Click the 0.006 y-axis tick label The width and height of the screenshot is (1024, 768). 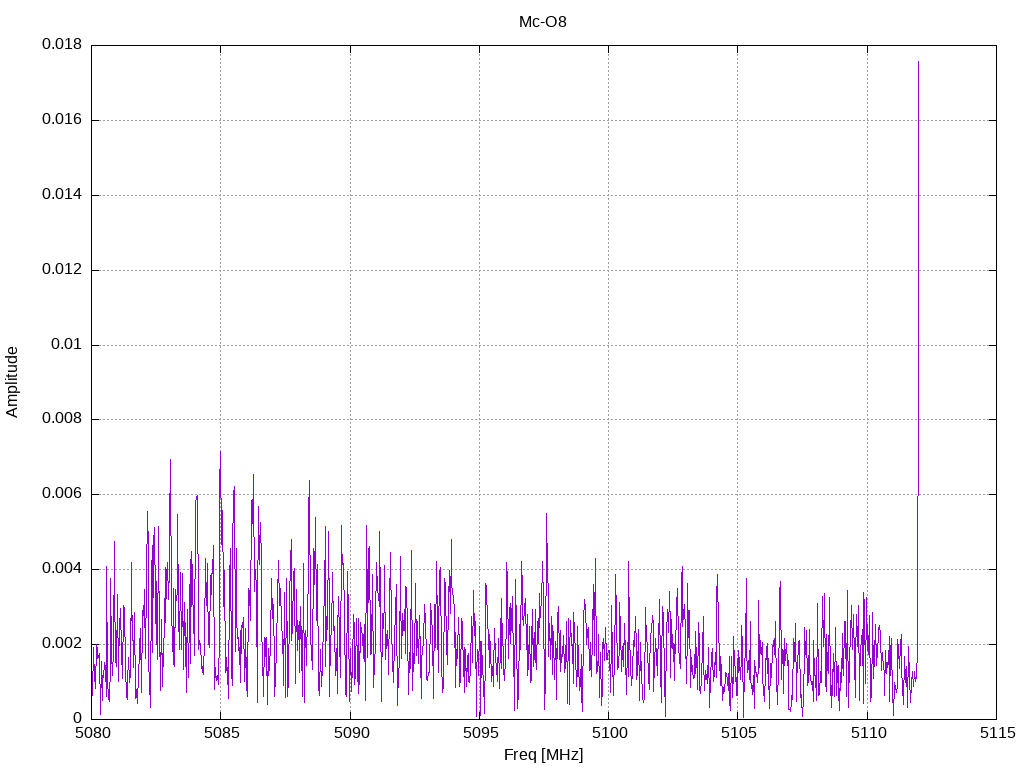click(61, 494)
